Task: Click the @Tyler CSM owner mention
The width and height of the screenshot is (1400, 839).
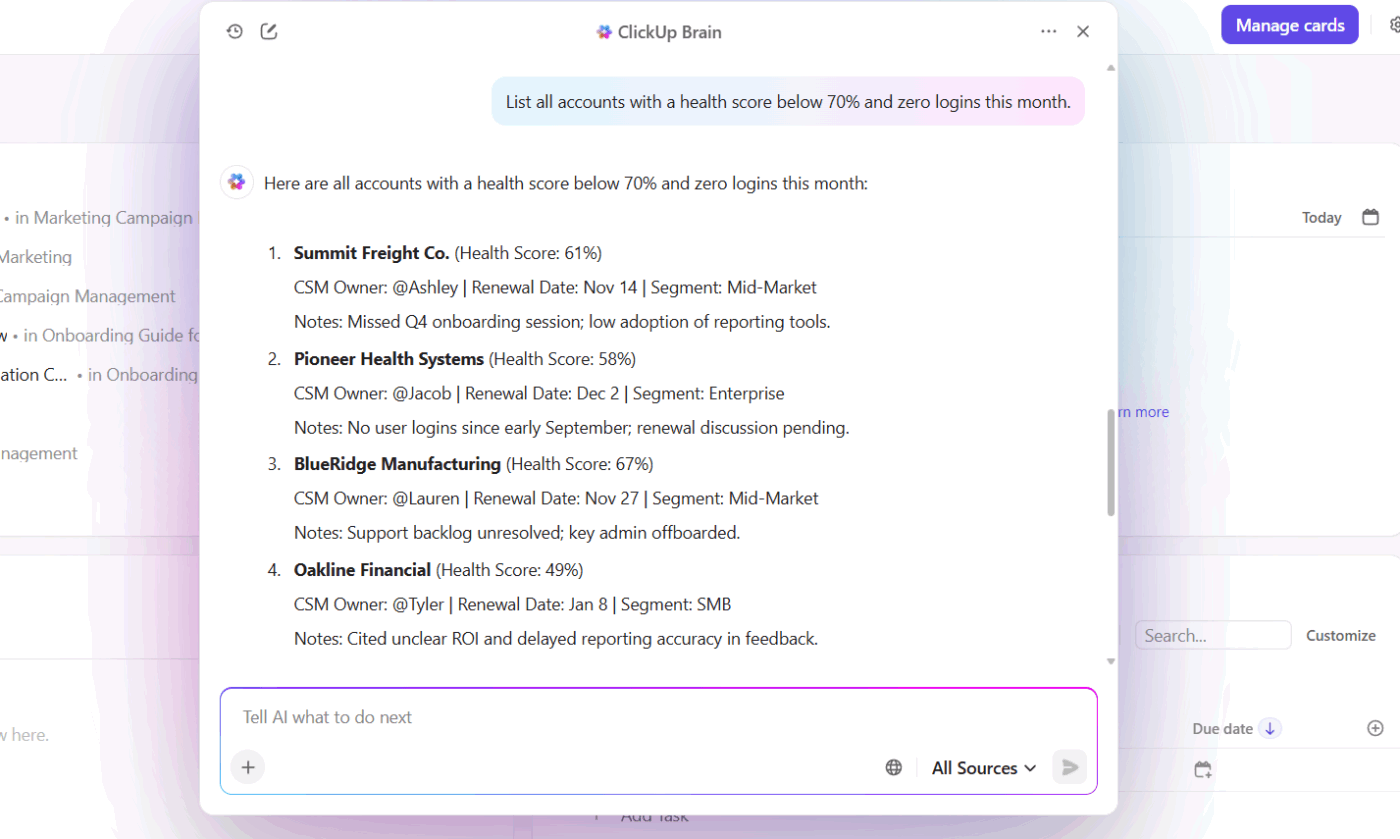Action: click(418, 605)
